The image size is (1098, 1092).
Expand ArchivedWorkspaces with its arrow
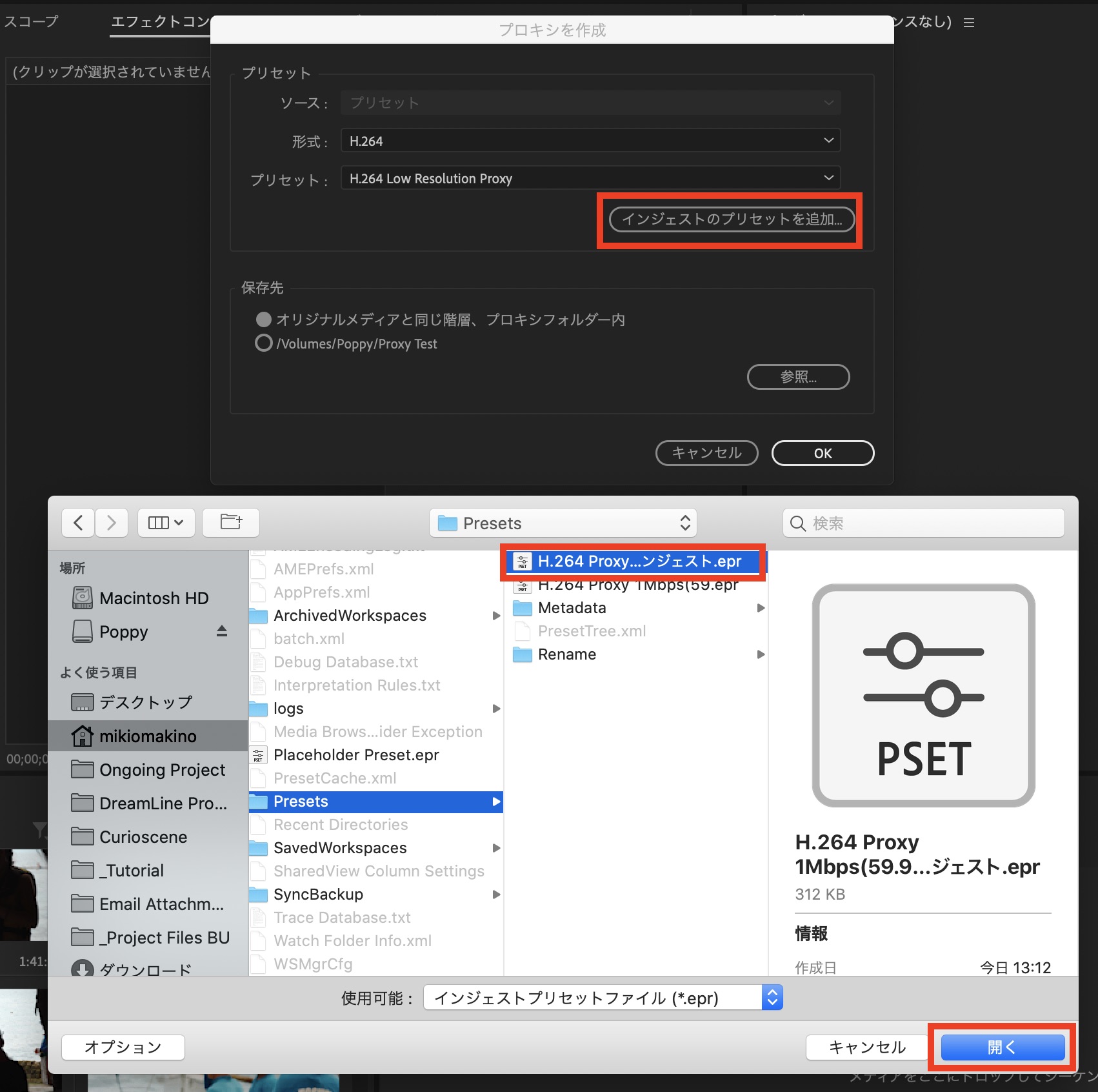(x=496, y=616)
